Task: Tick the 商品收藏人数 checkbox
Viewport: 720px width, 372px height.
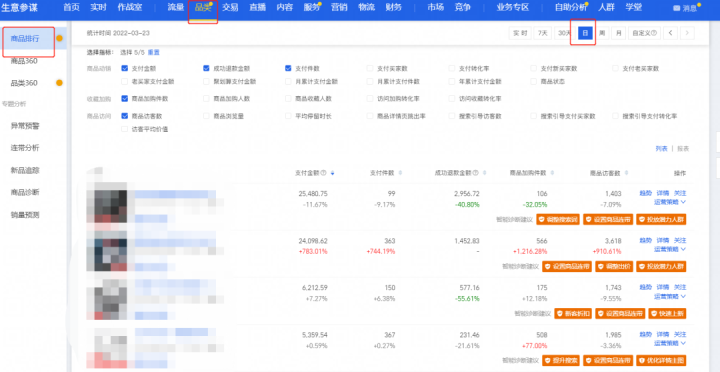Action: [x=288, y=98]
